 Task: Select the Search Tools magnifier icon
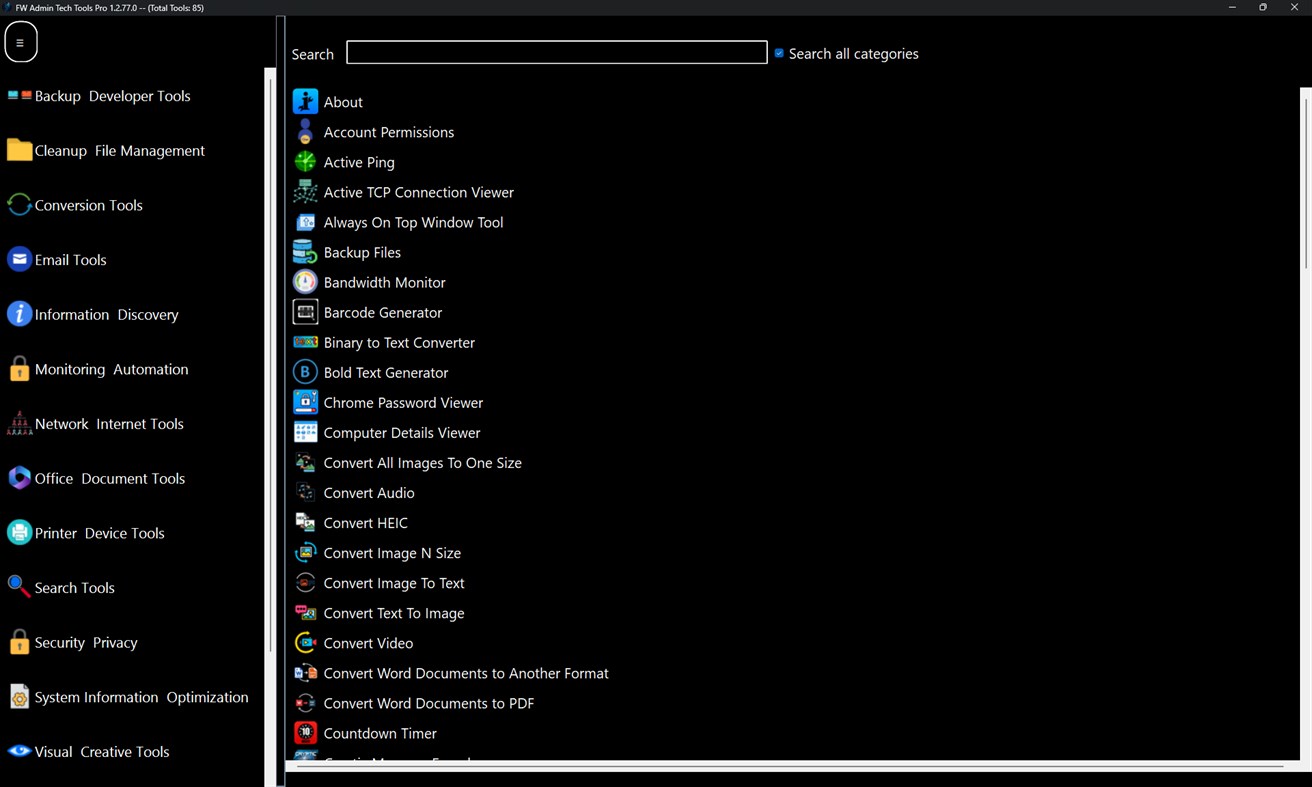tap(19, 587)
